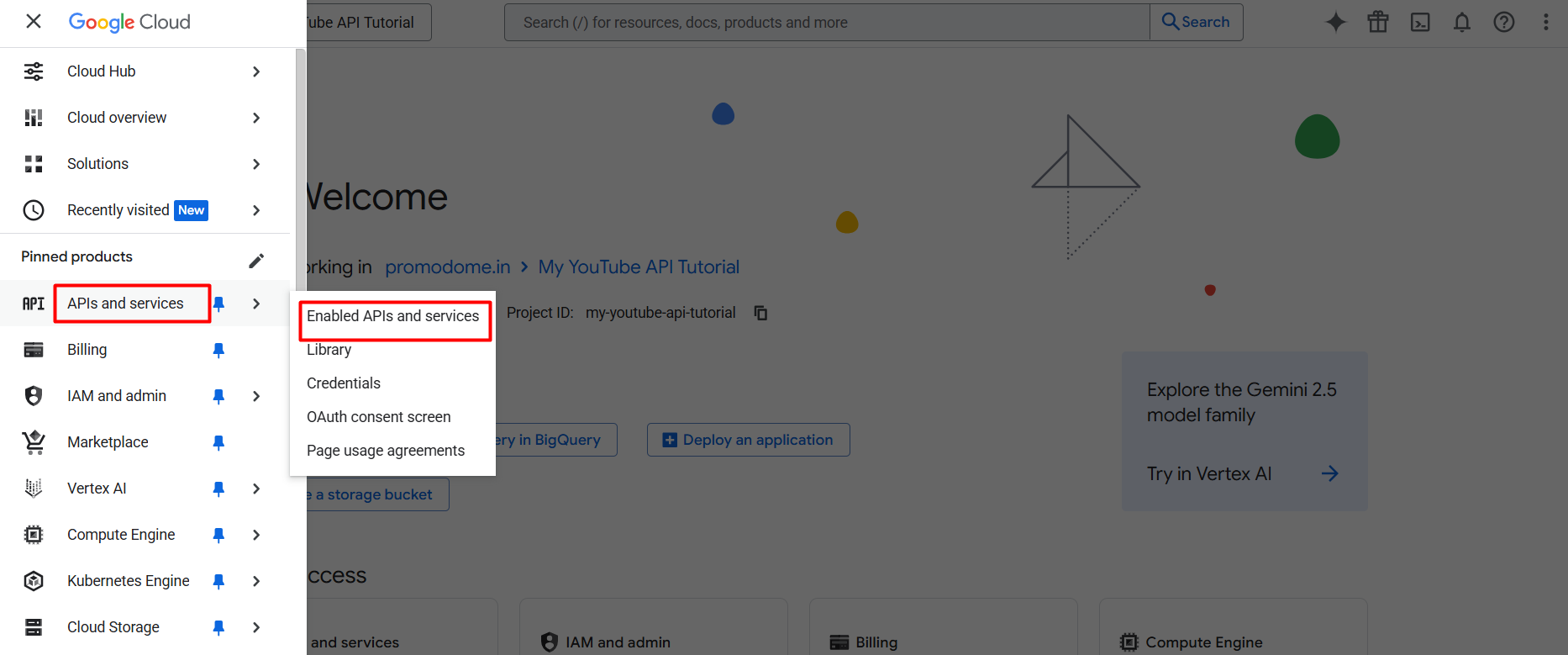
Task: Unpin Cloud Storage
Action: click(218, 627)
